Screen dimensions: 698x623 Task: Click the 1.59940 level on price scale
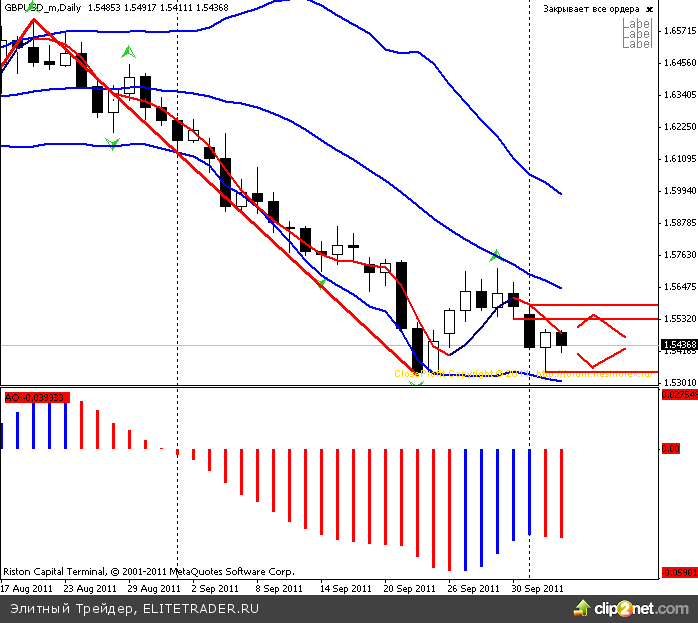tap(679, 191)
